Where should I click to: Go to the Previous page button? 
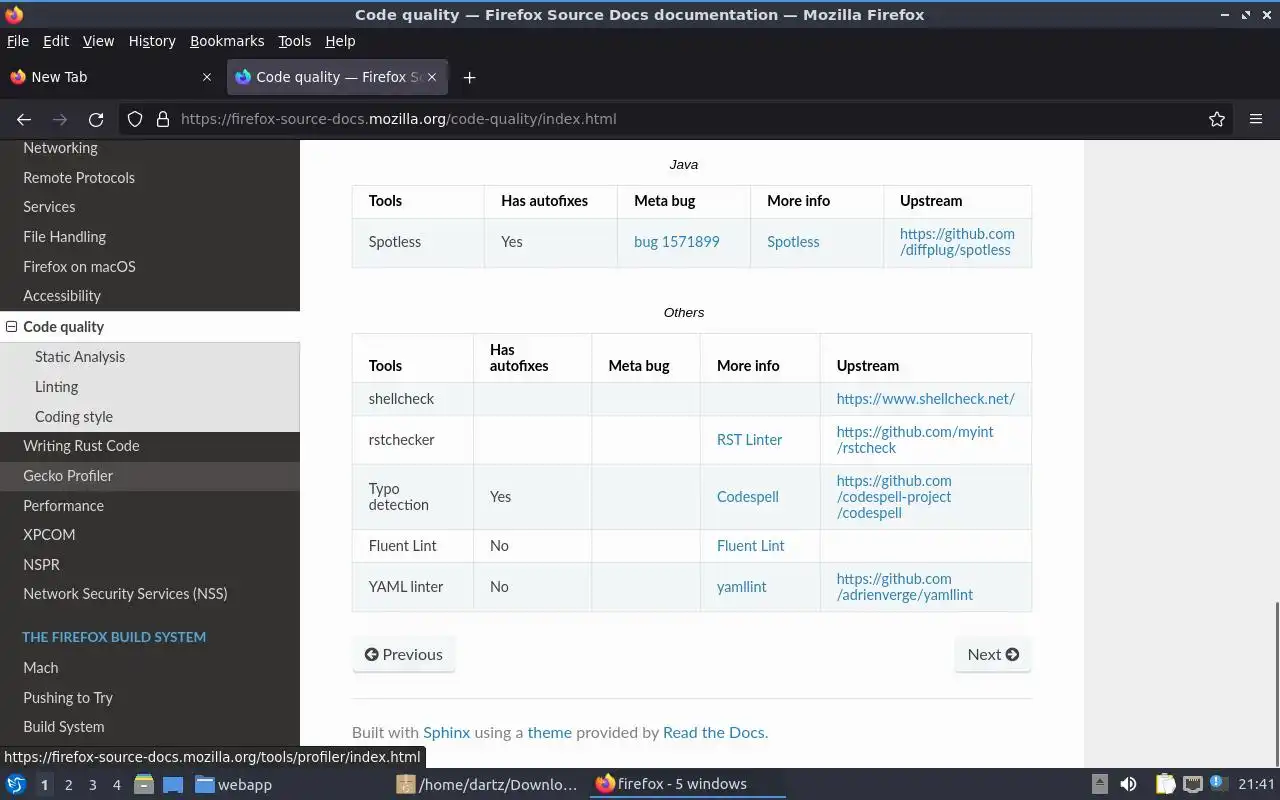tap(403, 654)
